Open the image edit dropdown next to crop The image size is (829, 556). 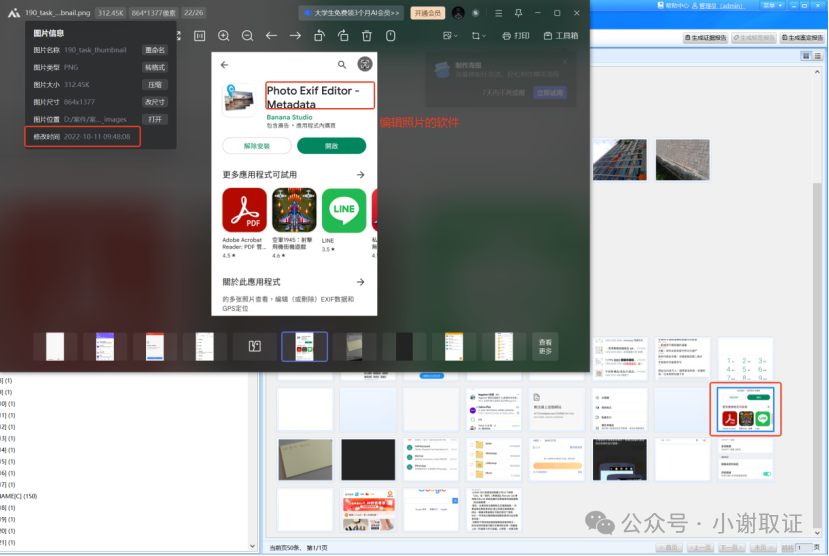[450, 36]
